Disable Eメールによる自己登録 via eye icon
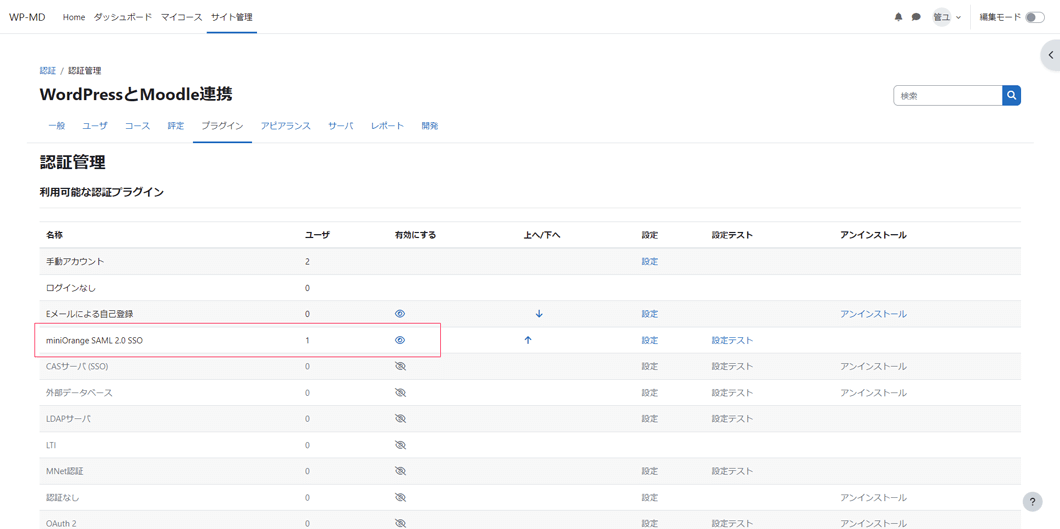The image size is (1060, 529). click(400, 313)
